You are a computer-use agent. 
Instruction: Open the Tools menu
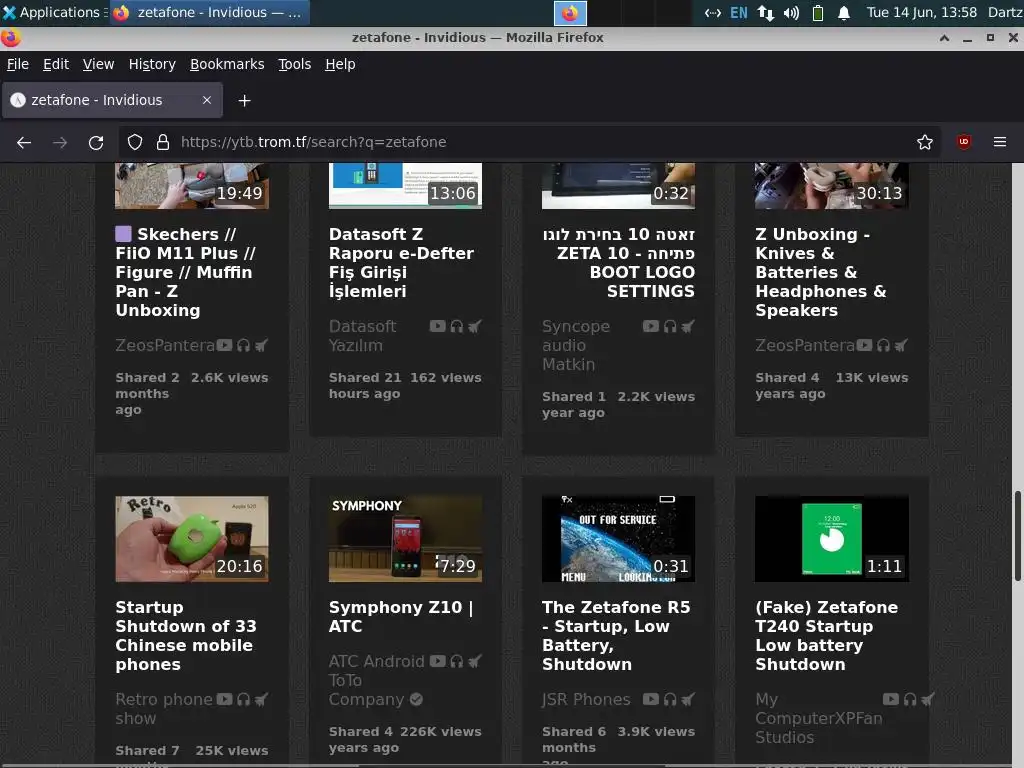coord(295,64)
